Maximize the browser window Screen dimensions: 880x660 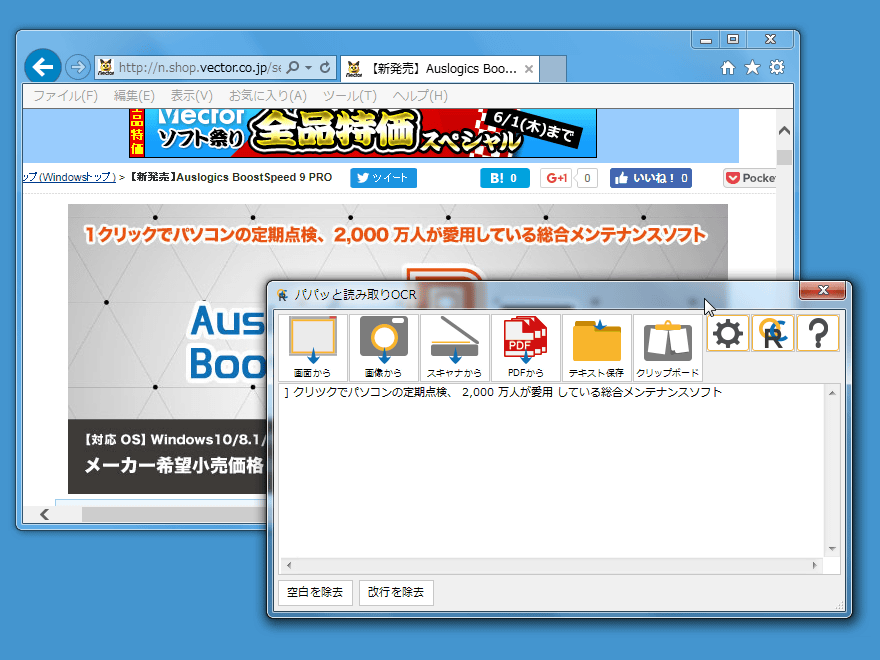coord(732,39)
